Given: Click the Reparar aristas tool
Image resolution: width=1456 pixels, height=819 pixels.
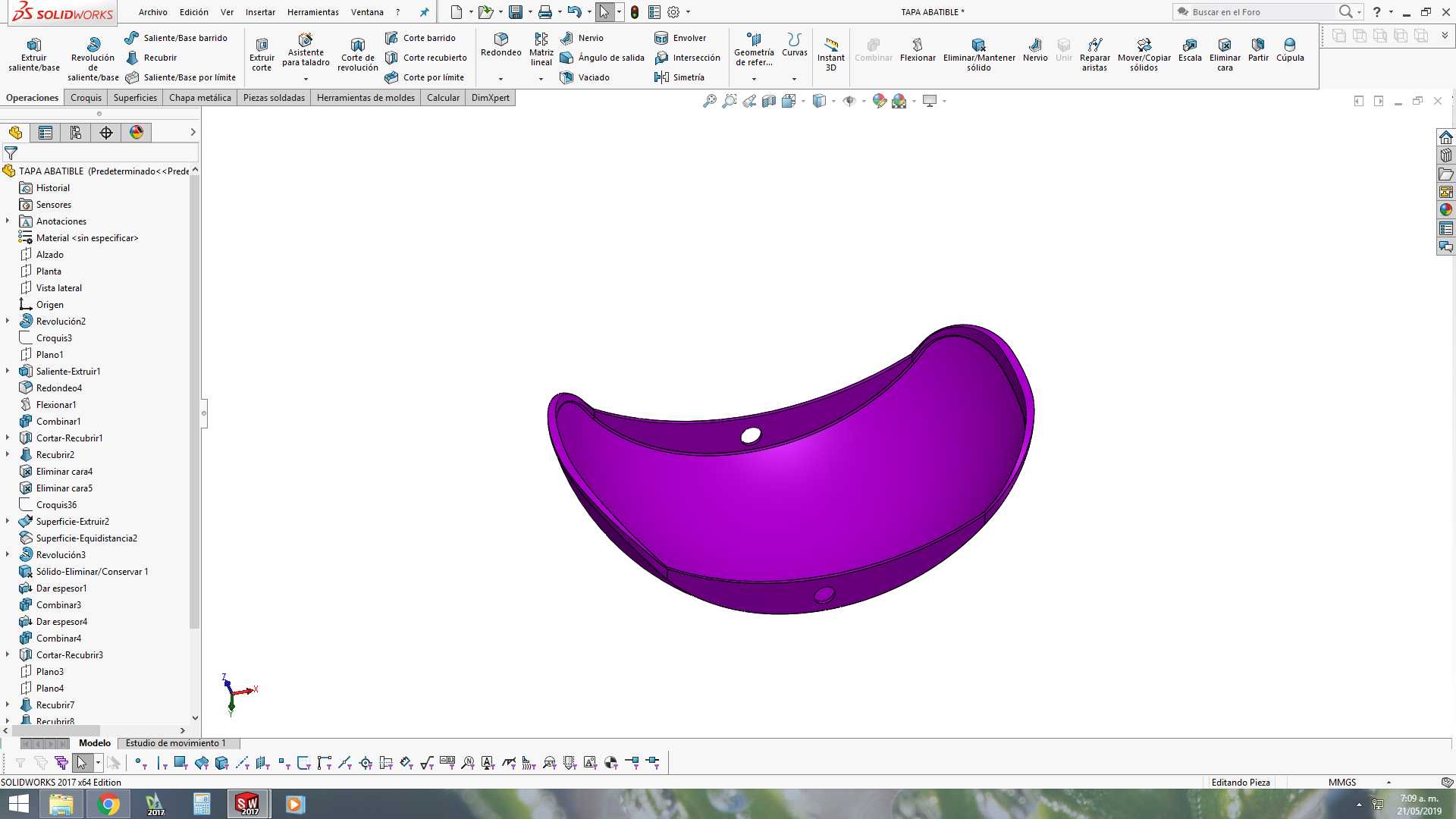Looking at the screenshot, I should [x=1094, y=55].
